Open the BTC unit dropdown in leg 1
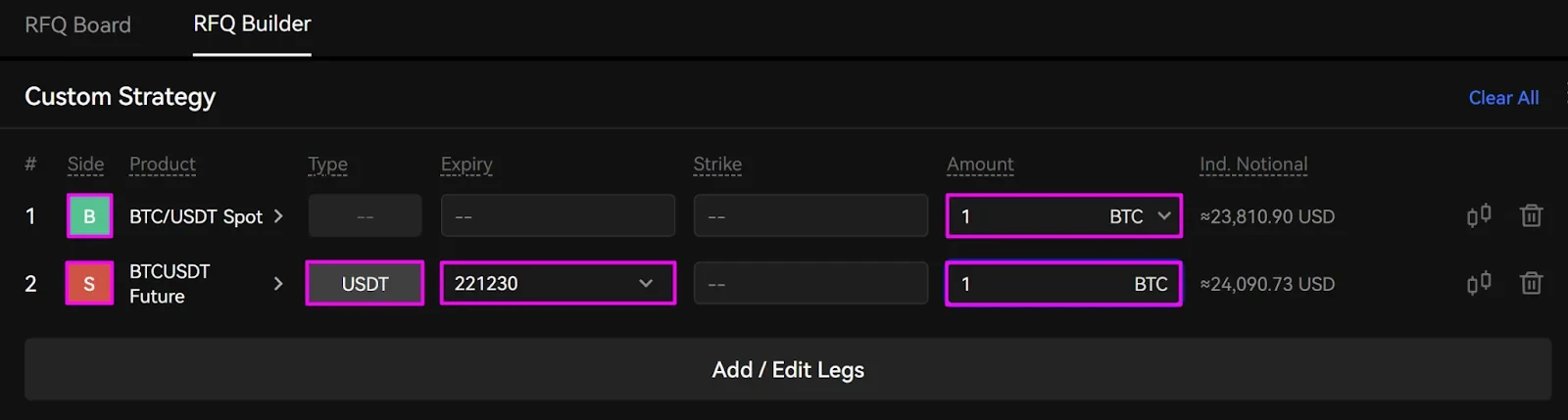The image size is (1568, 420). pos(1140,216)
